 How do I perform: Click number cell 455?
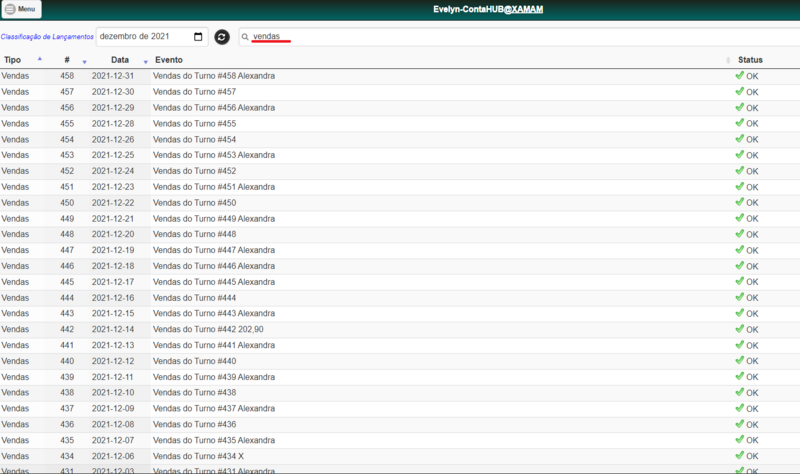67,123
